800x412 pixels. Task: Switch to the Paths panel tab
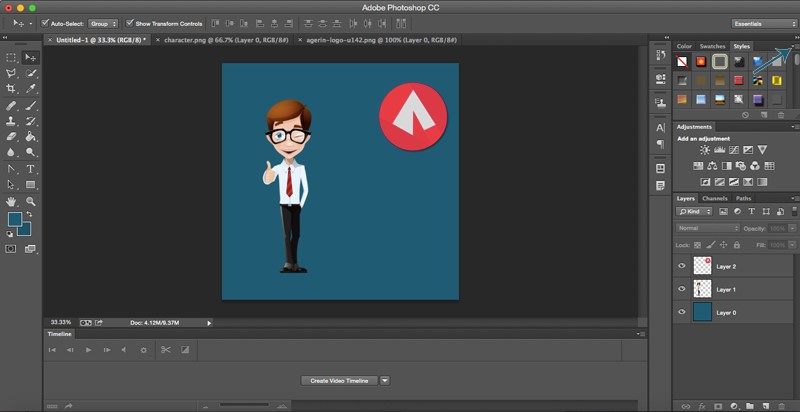743,198
